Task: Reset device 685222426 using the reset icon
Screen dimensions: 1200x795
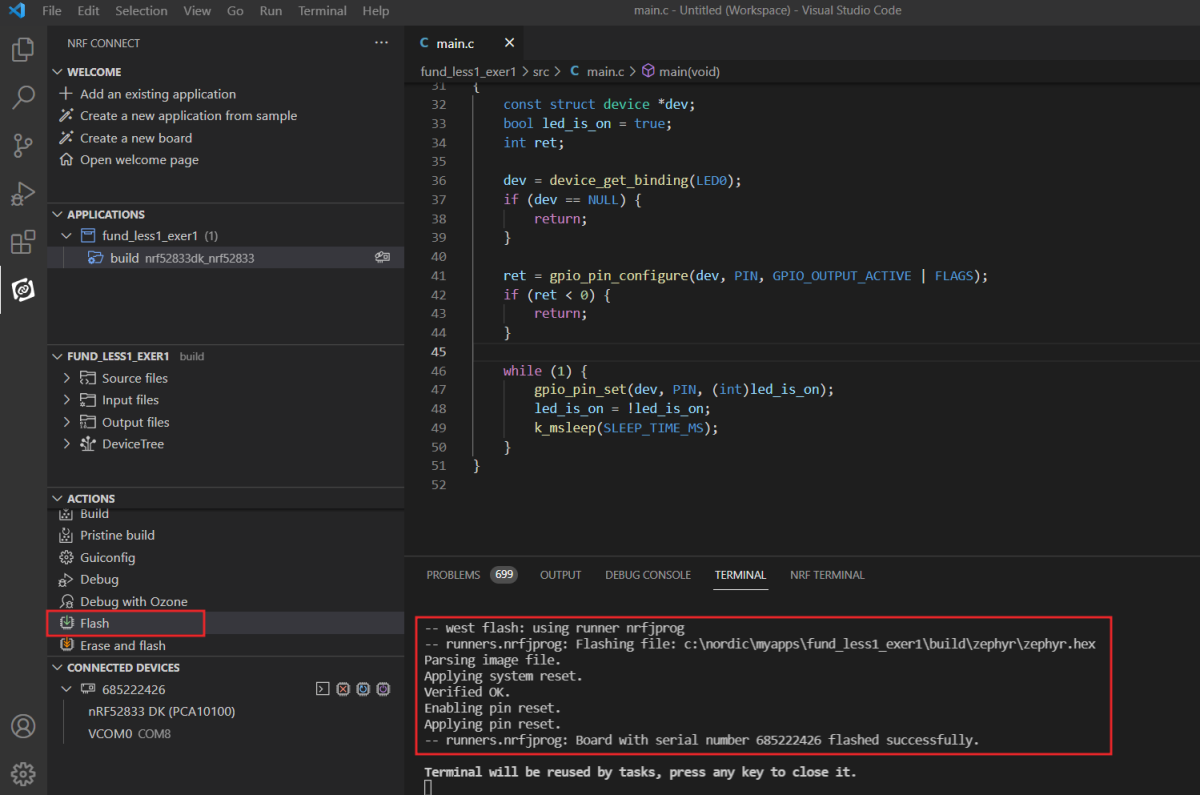Action: coord(363,689)
